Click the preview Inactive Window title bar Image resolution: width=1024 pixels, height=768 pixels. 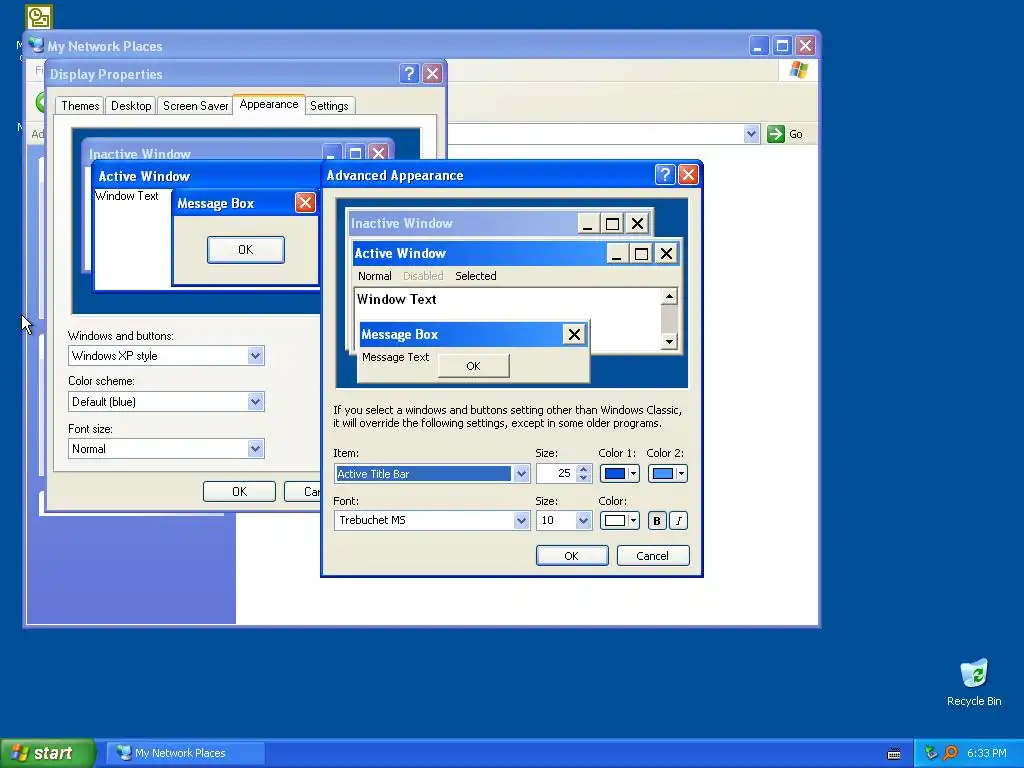pos(463,223)
